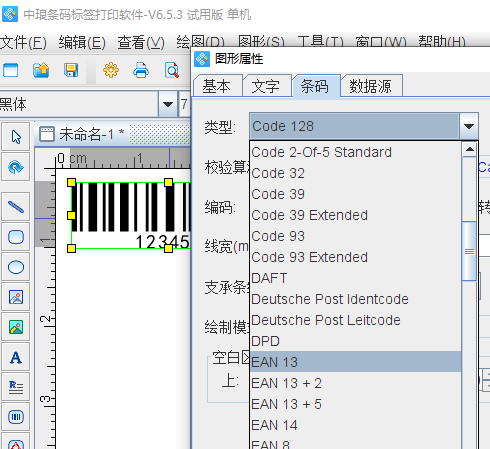Choose DPD barcode type
Image resolution: width=490 pixels, height=449 pixels.
click(x=355, y=341)
